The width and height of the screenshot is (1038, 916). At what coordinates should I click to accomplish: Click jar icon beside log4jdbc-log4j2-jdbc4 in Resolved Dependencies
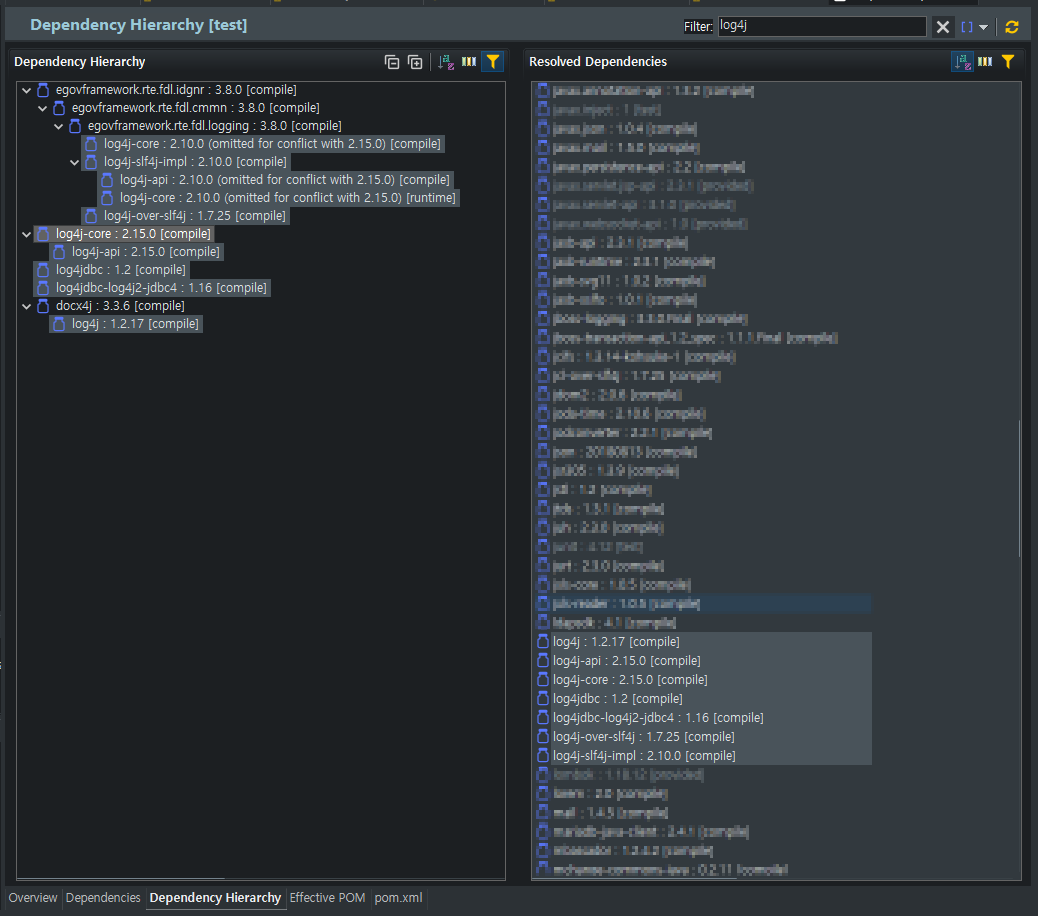click(x=543, y=718)
